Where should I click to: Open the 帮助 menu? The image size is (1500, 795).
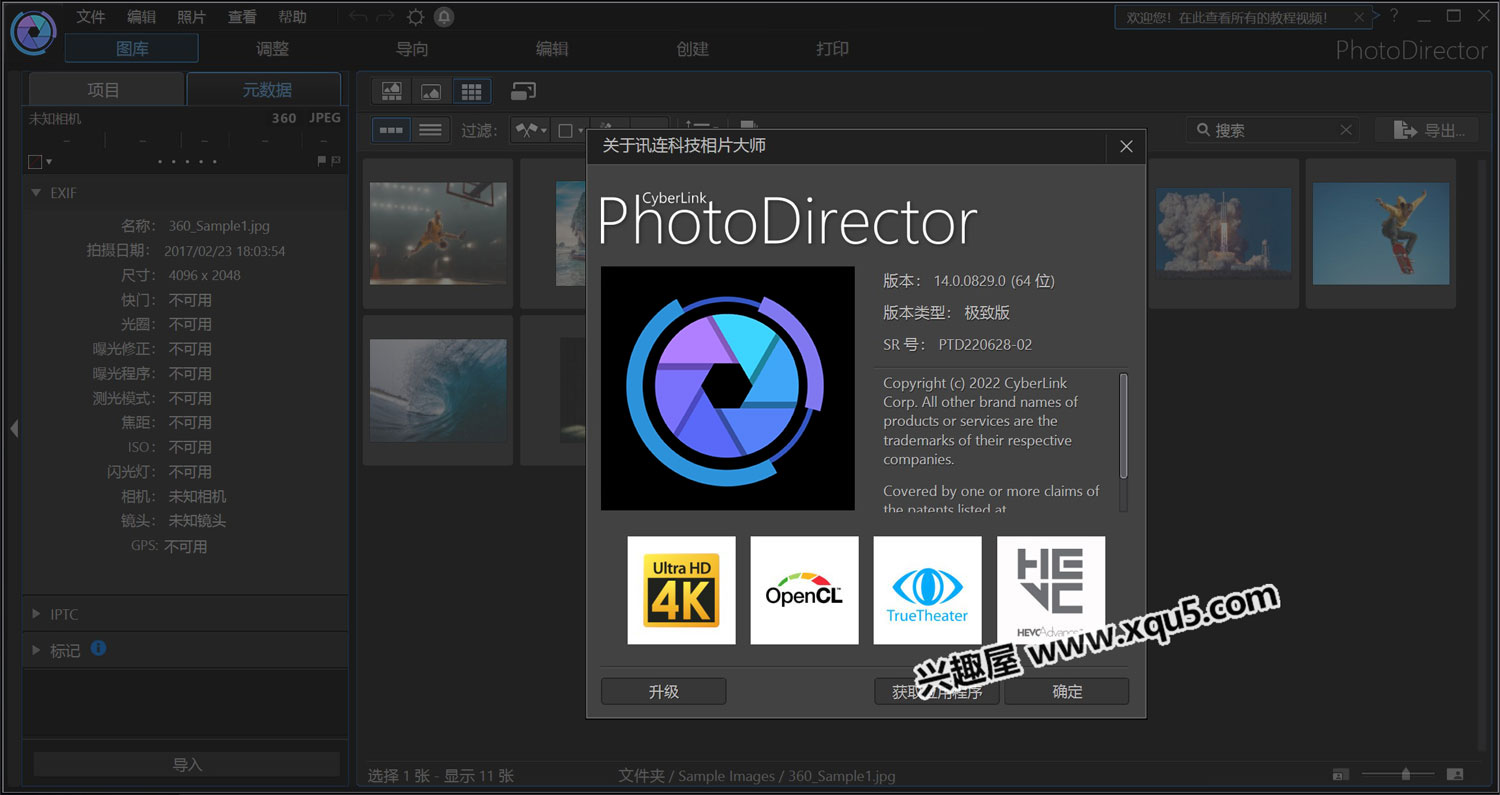pos(292,17)
